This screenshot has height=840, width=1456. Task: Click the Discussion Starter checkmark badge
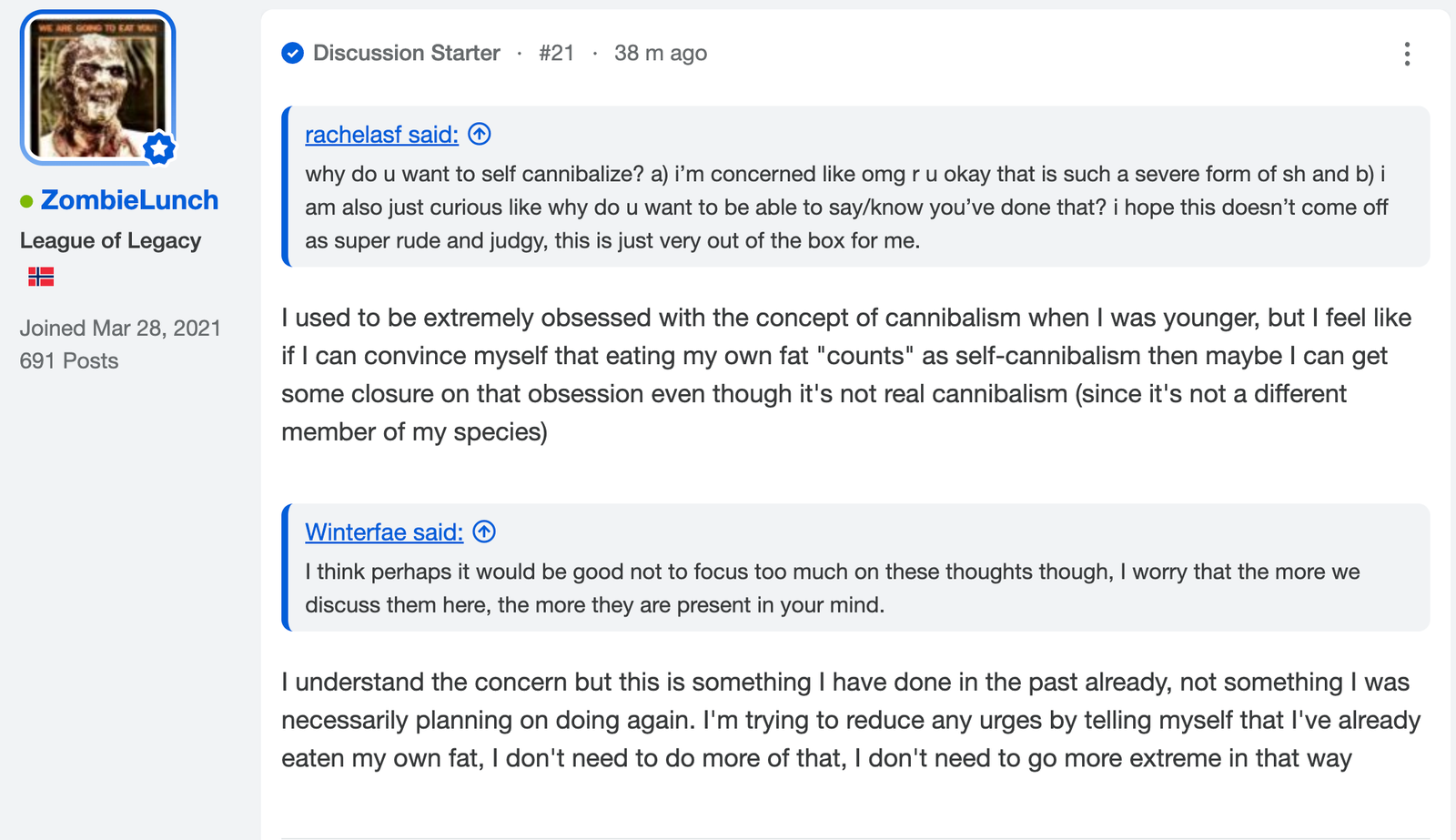point(292,54)
